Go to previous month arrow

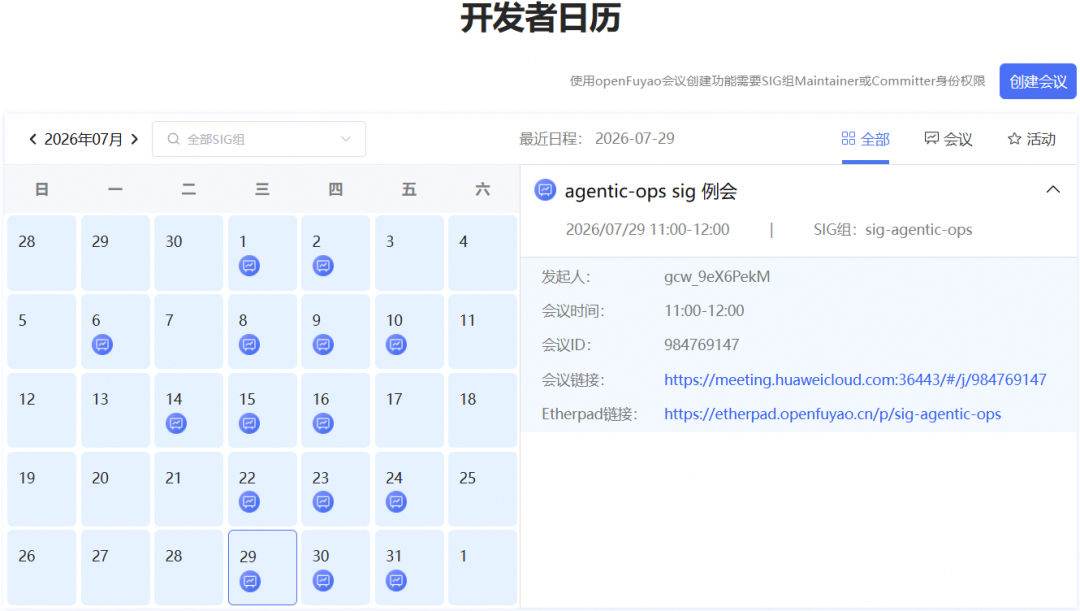point(32,139)
